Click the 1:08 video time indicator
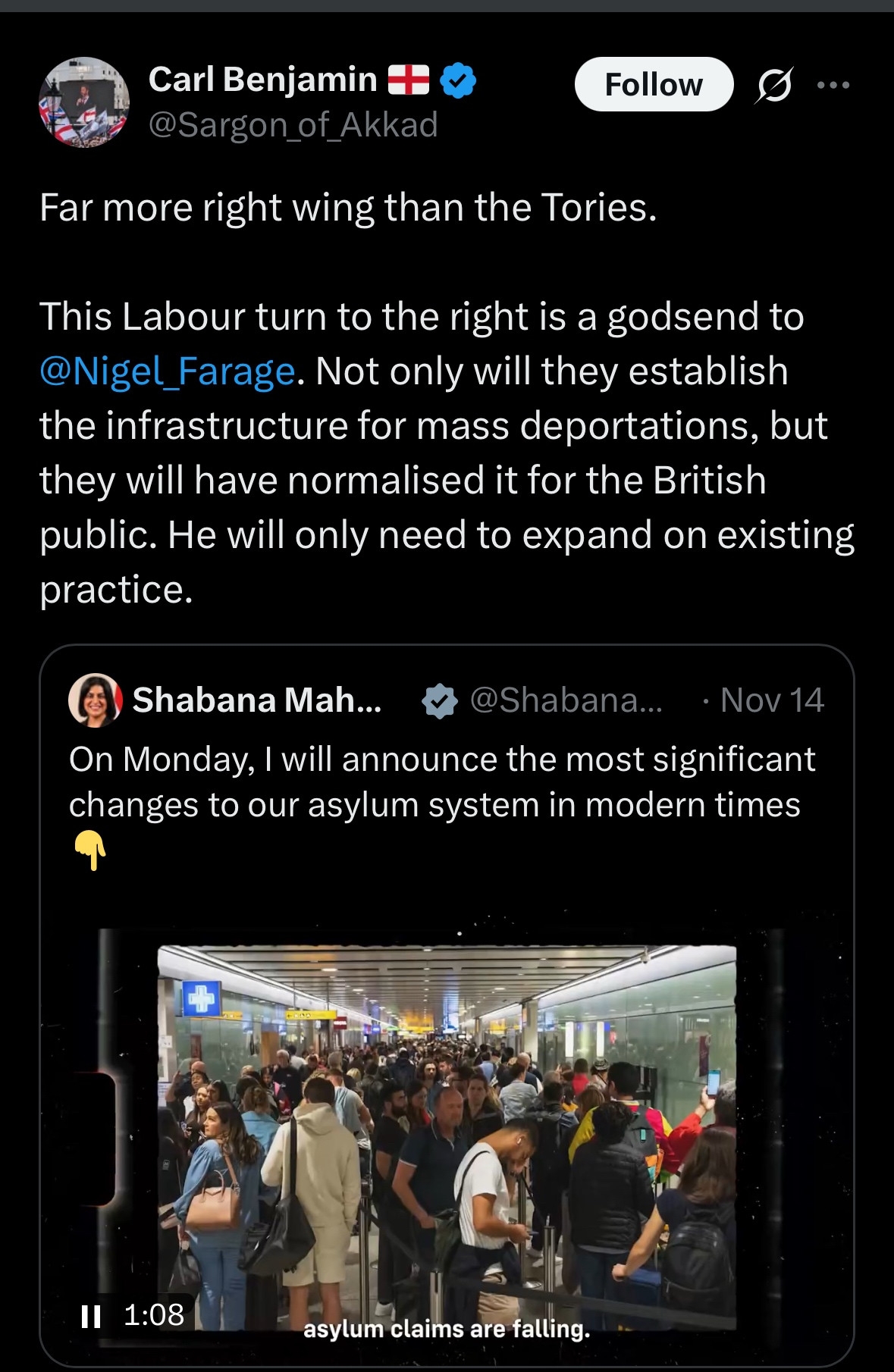Viewport: 894px width, 1372px height. click(154, 1315)
